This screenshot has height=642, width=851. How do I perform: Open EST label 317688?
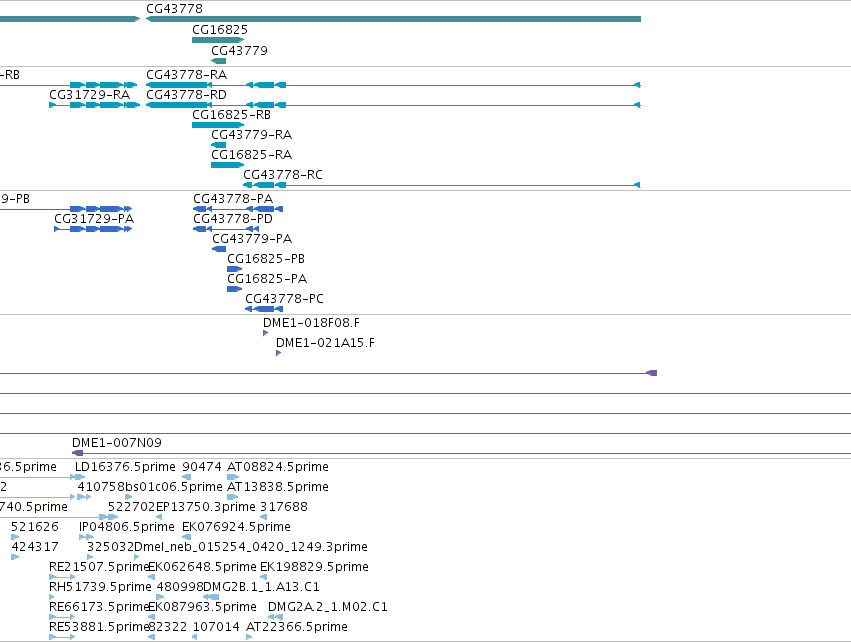pos(284,507)
